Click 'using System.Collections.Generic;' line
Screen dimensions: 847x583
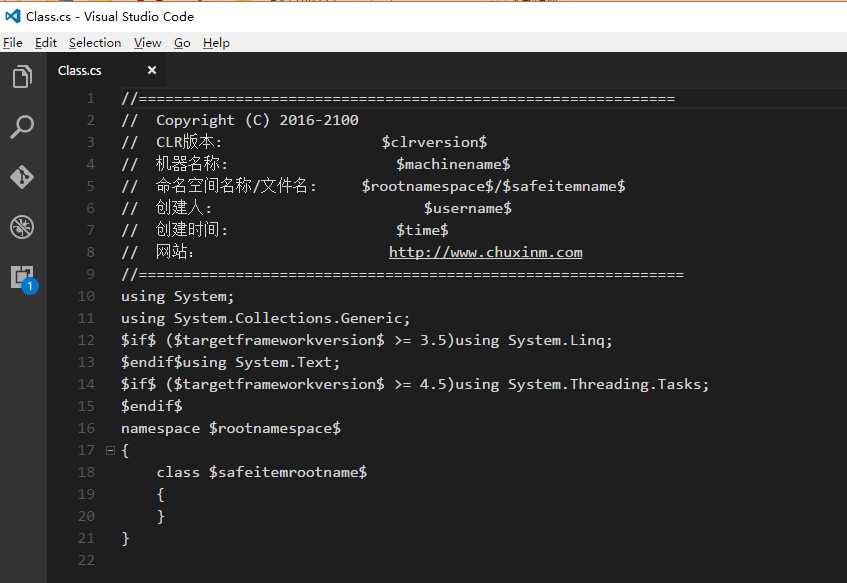click(x=265, y=318)
